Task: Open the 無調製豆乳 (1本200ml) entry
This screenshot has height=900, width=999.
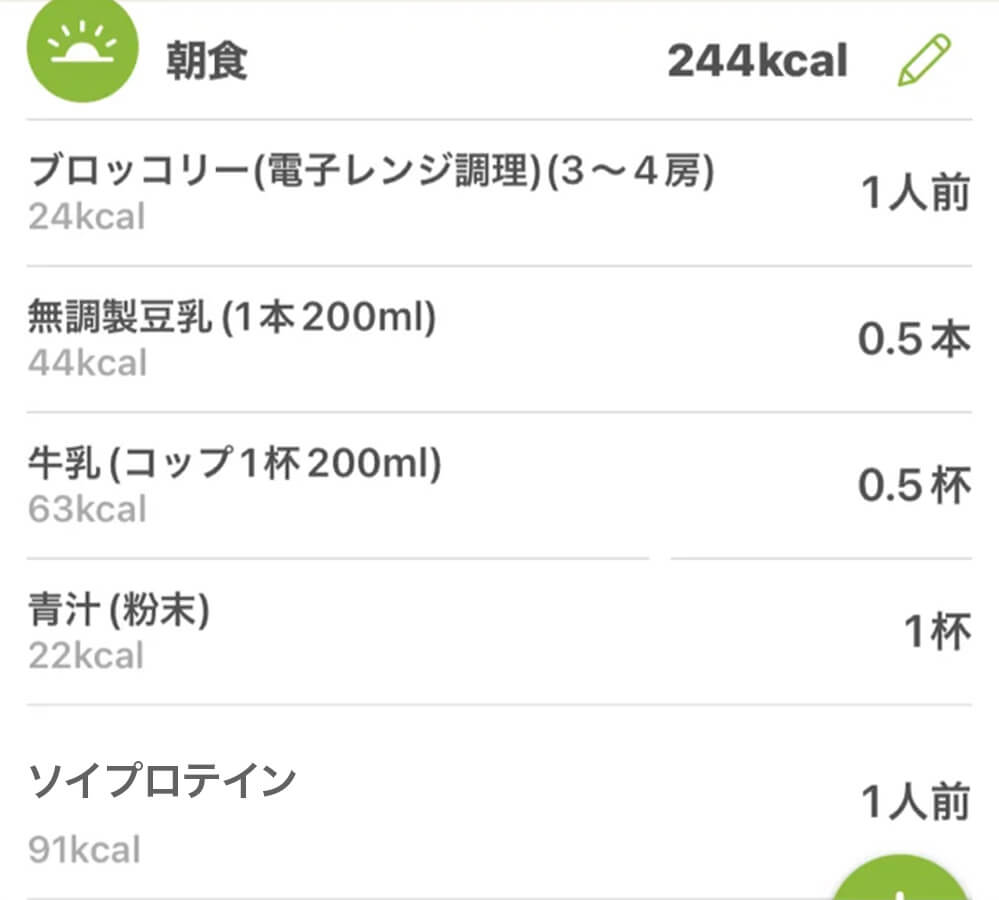Action: click(x=232, y=319)
